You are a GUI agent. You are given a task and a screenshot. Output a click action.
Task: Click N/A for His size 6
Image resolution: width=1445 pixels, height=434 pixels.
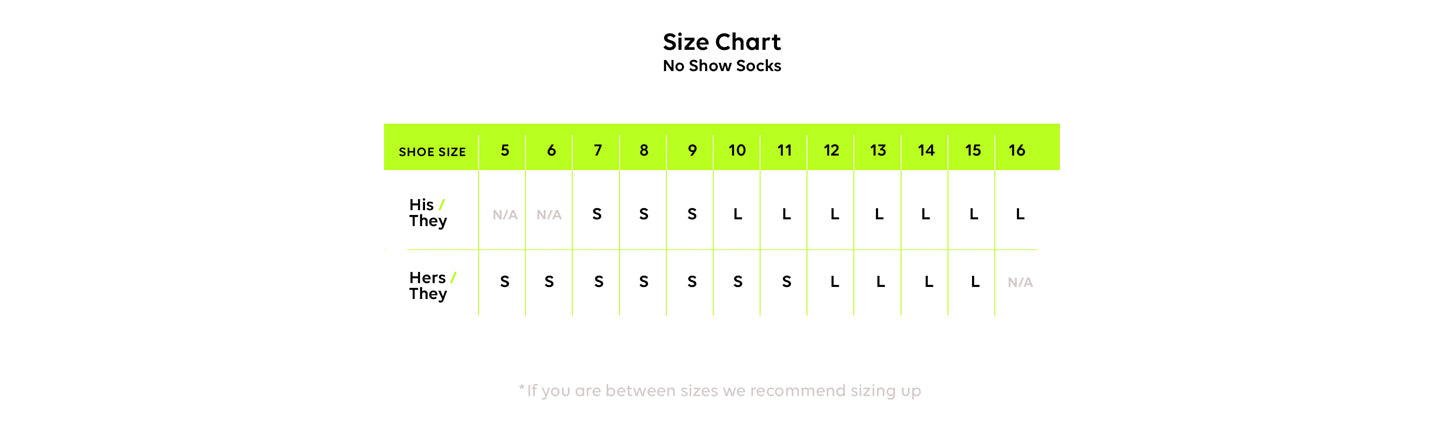coord(549,215)
